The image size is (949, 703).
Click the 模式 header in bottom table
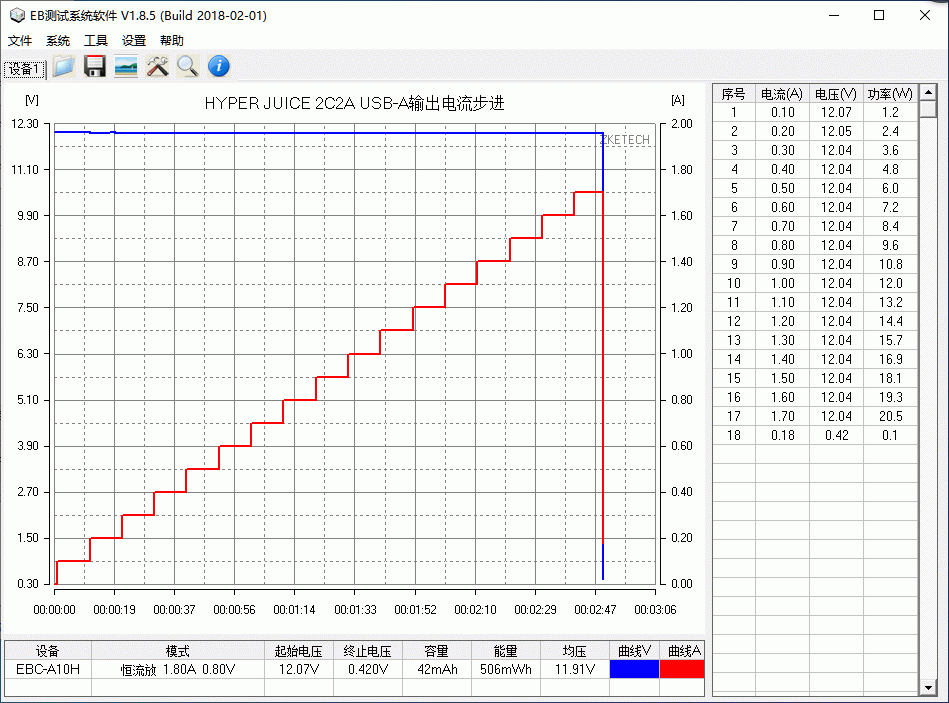coord(178,651)
